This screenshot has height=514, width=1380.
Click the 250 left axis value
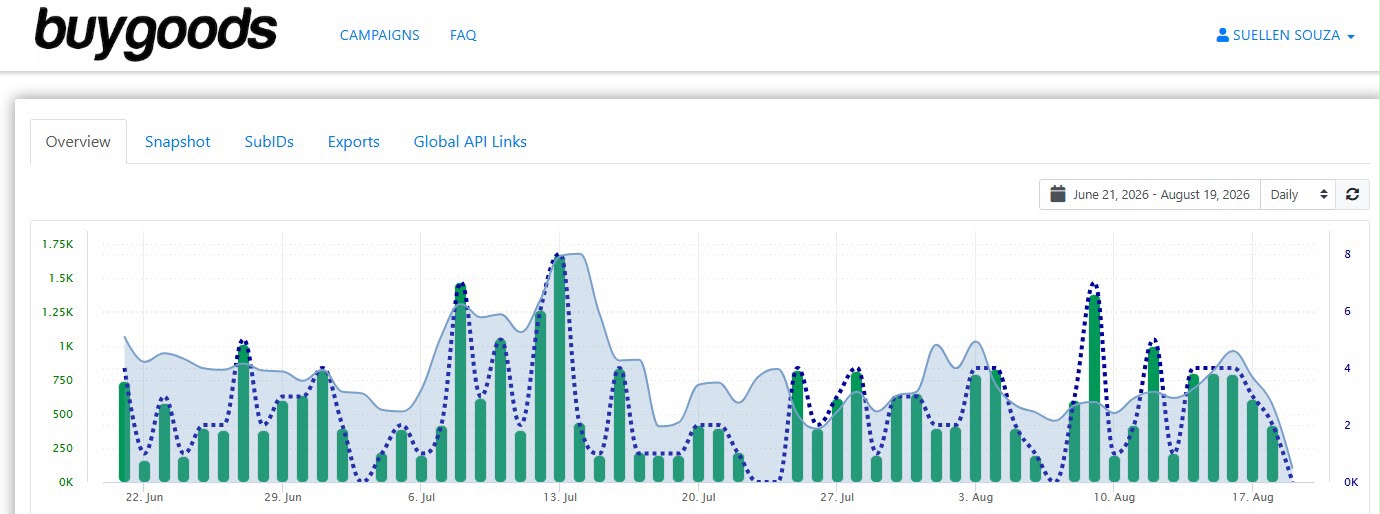[x=62, y=448]
